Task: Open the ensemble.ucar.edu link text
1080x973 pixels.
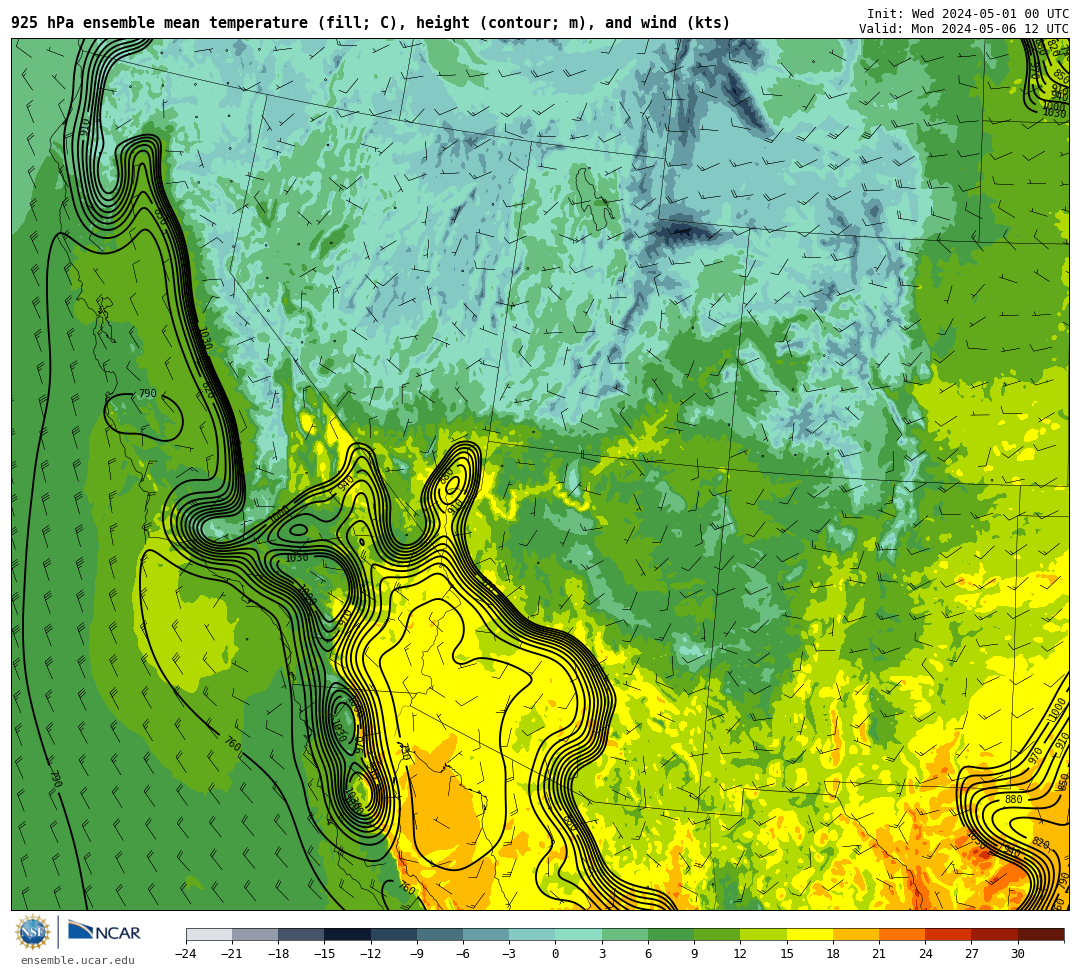Action: 78,960
